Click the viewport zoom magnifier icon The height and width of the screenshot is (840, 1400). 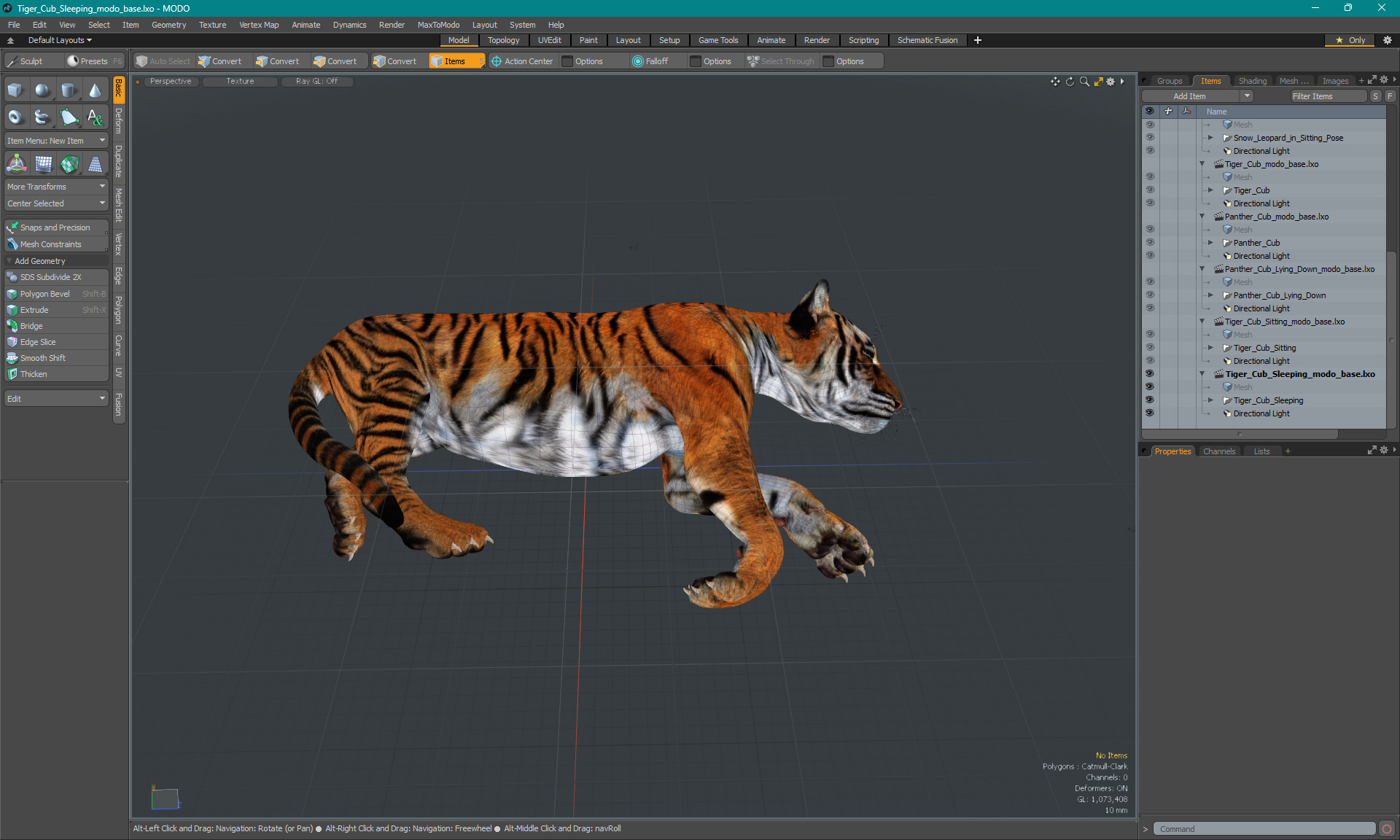pyautogui.click(x=1084, y=82)
